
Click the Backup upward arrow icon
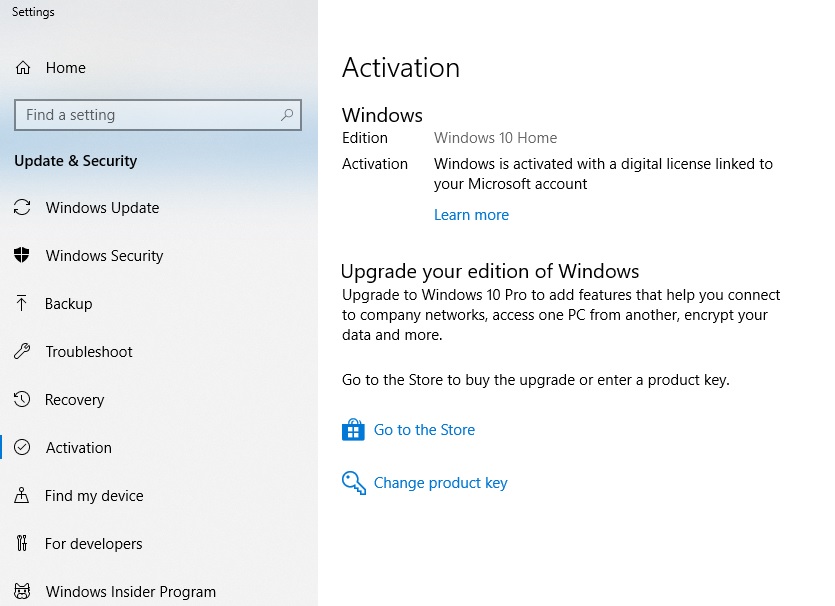point(21,303)
